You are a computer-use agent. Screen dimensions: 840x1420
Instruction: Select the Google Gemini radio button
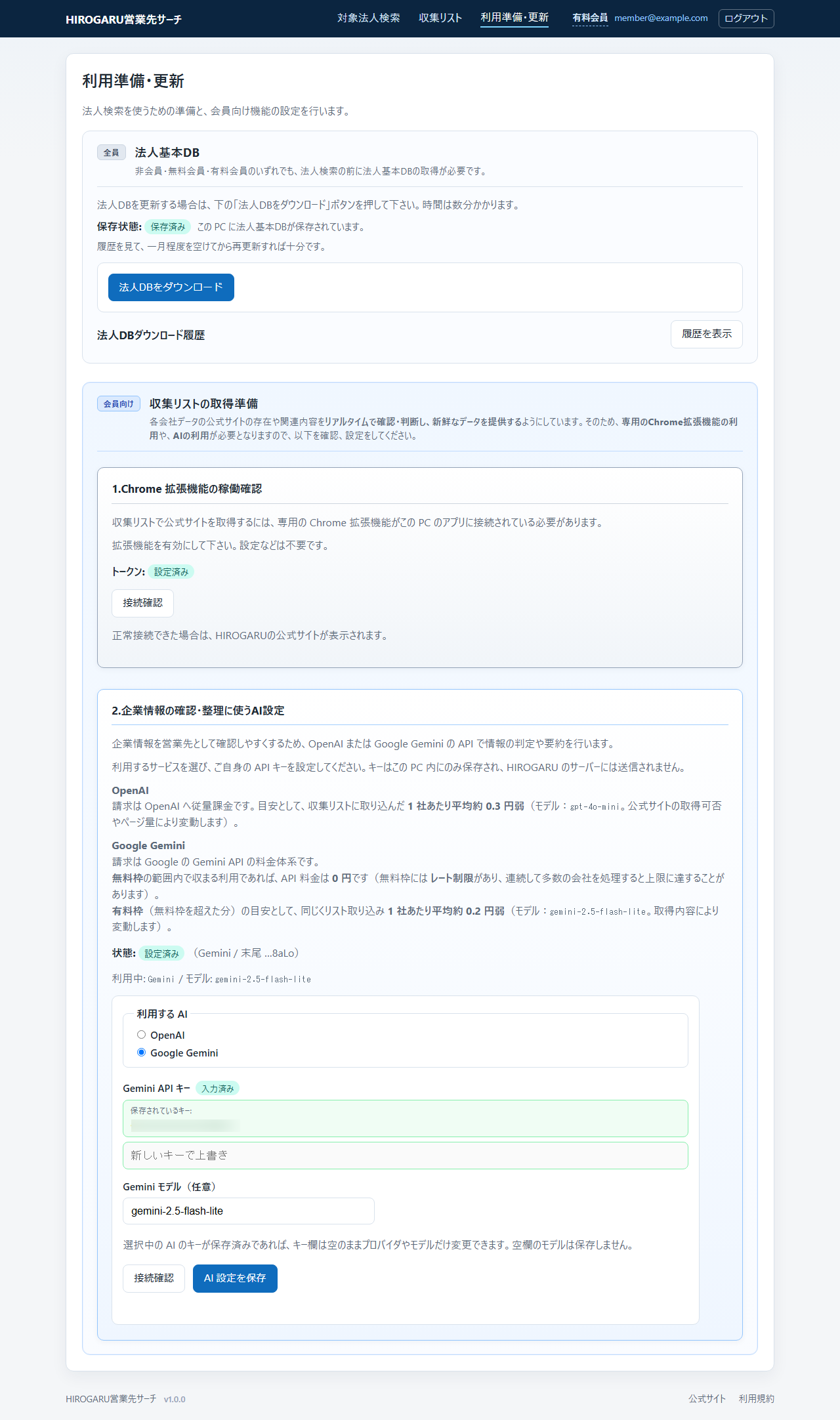coord(141,1053)
